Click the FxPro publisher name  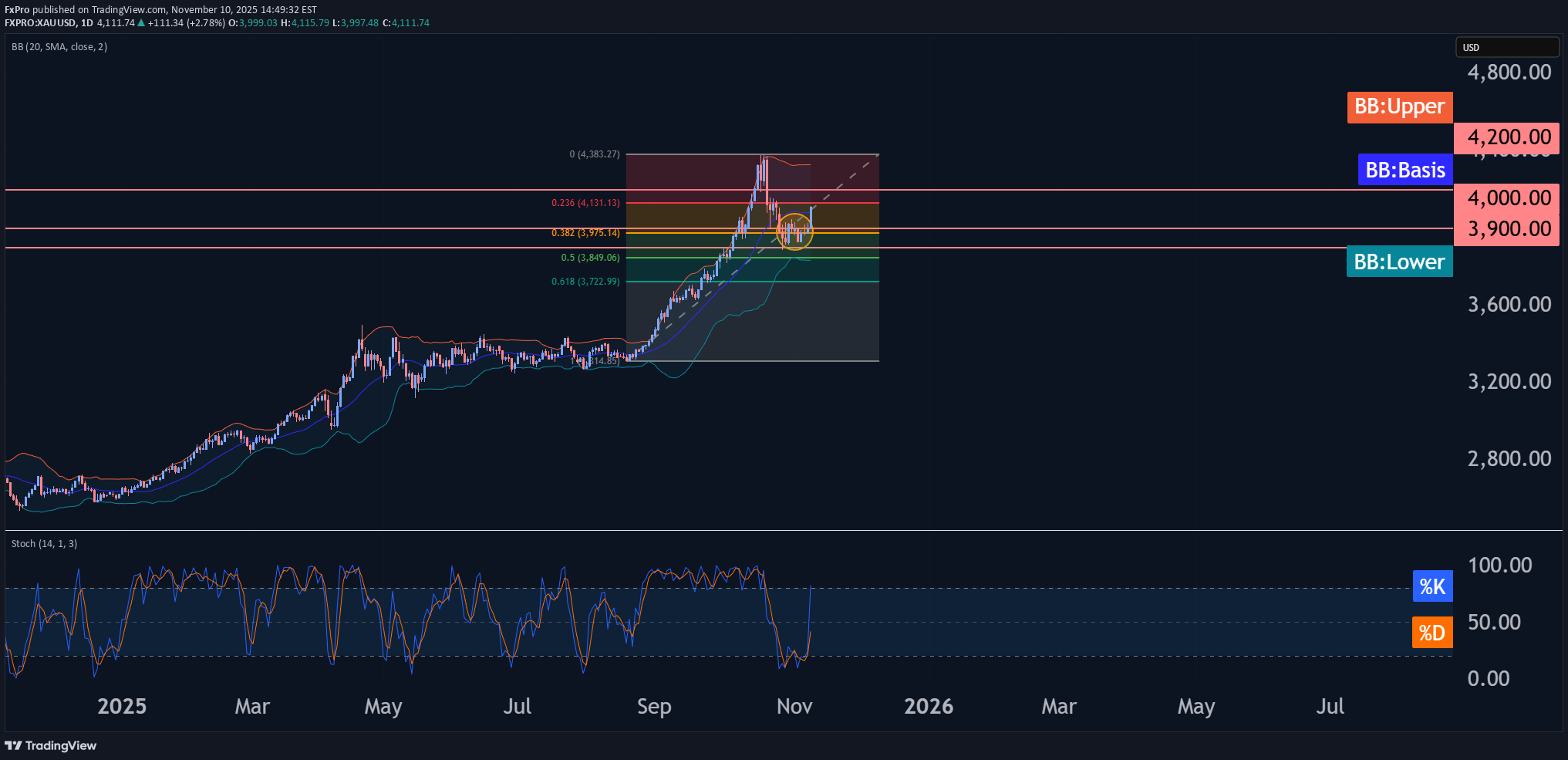coord(17,9)
